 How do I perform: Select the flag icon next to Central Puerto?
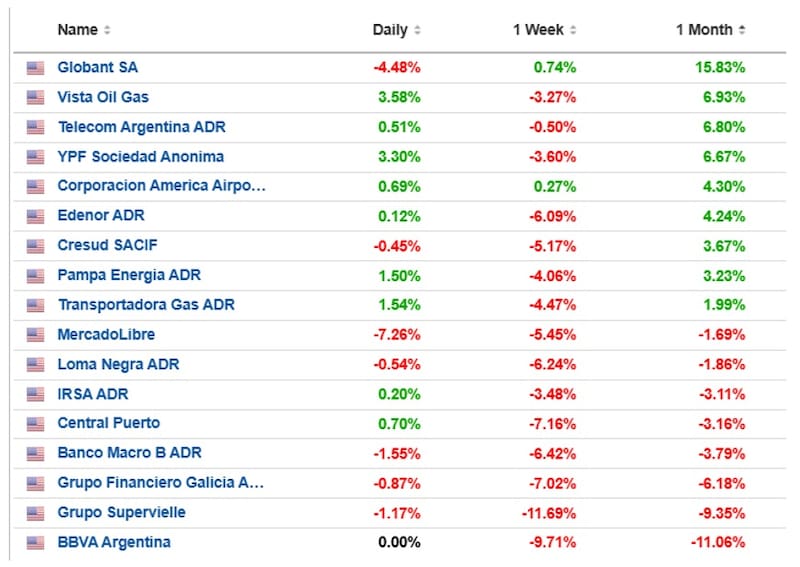[x=35, y=424]
